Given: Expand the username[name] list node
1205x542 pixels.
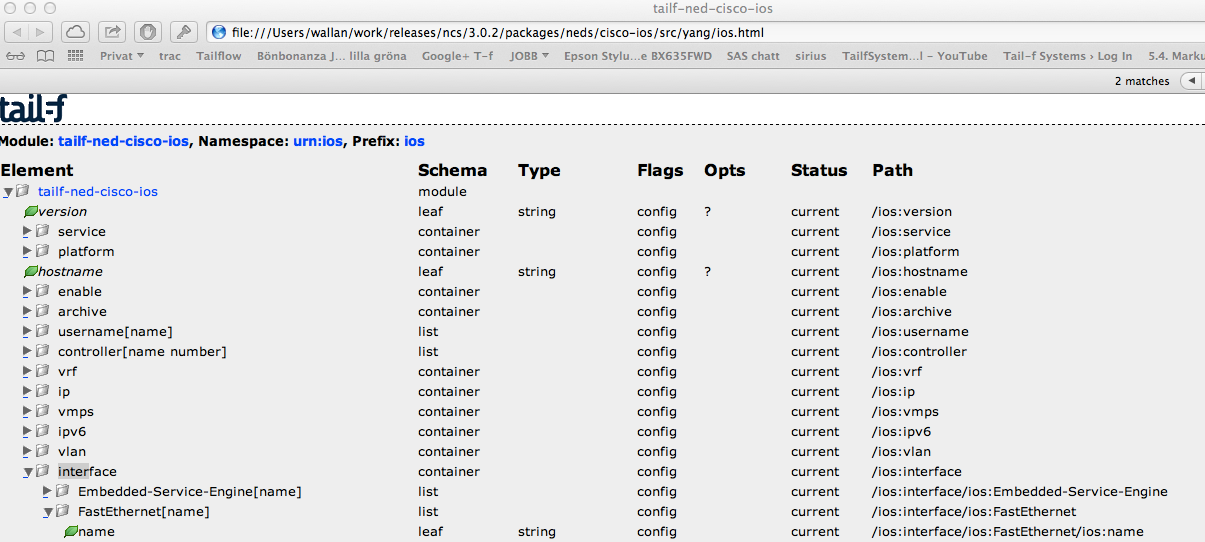Looking at the screenshot, I should (27, 331).
